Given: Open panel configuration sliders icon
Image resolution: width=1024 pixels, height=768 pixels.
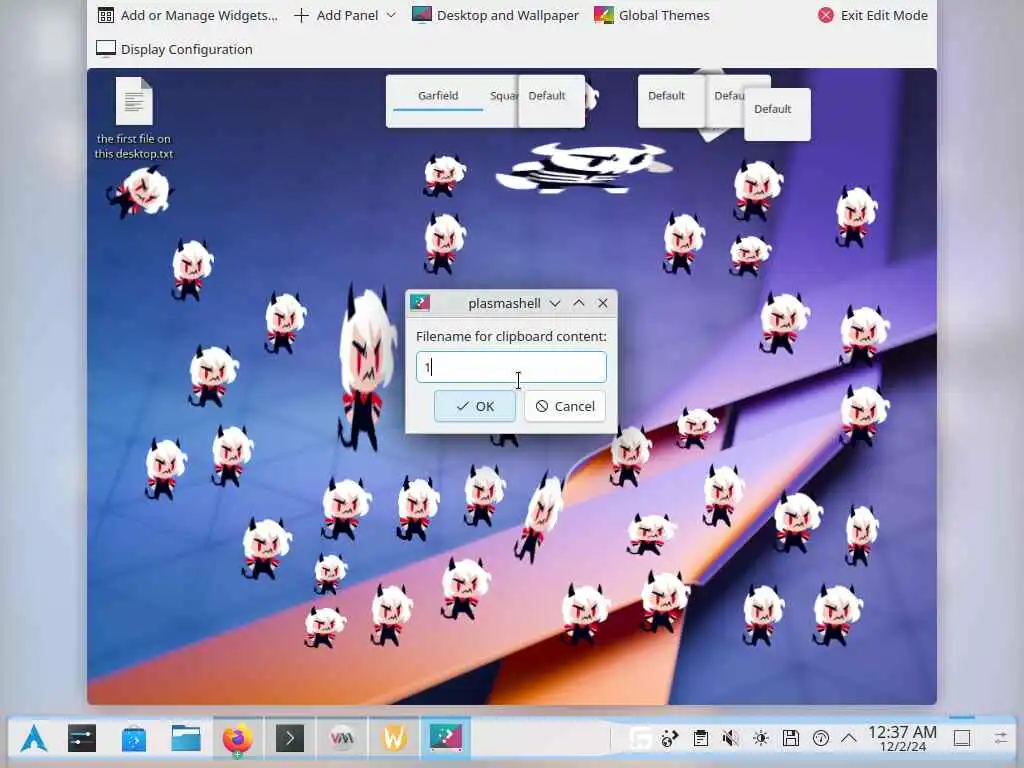Looking at the screenshot, I should [x=1000, y=739].
